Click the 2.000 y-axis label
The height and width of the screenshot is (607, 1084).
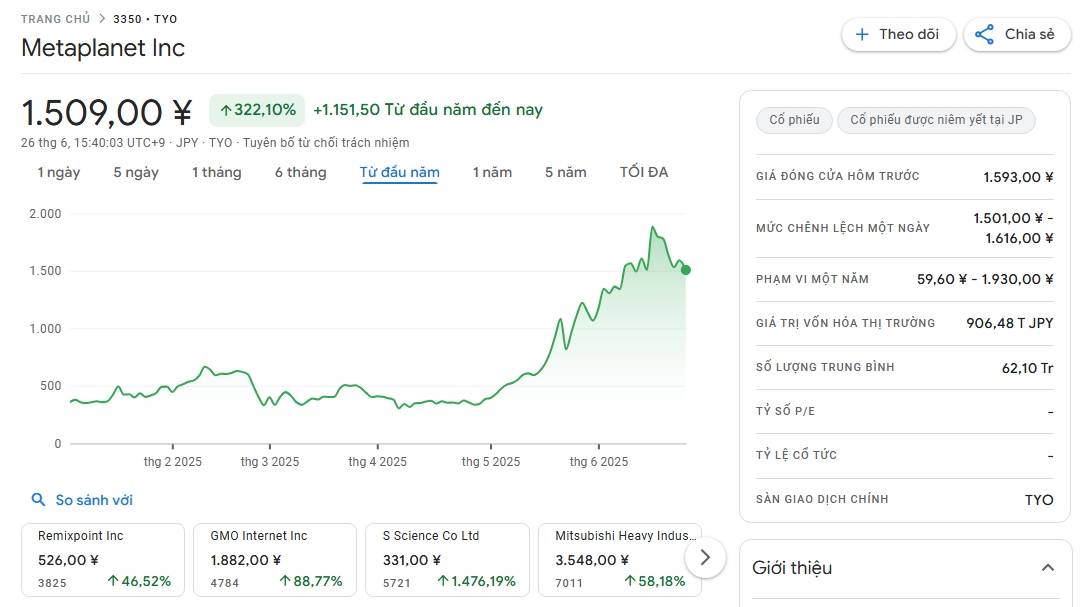[45, 214]
